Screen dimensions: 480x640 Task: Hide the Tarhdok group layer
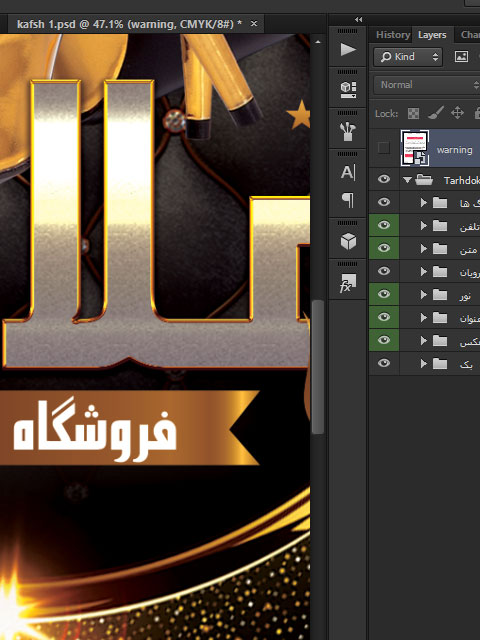pos(384,179)
